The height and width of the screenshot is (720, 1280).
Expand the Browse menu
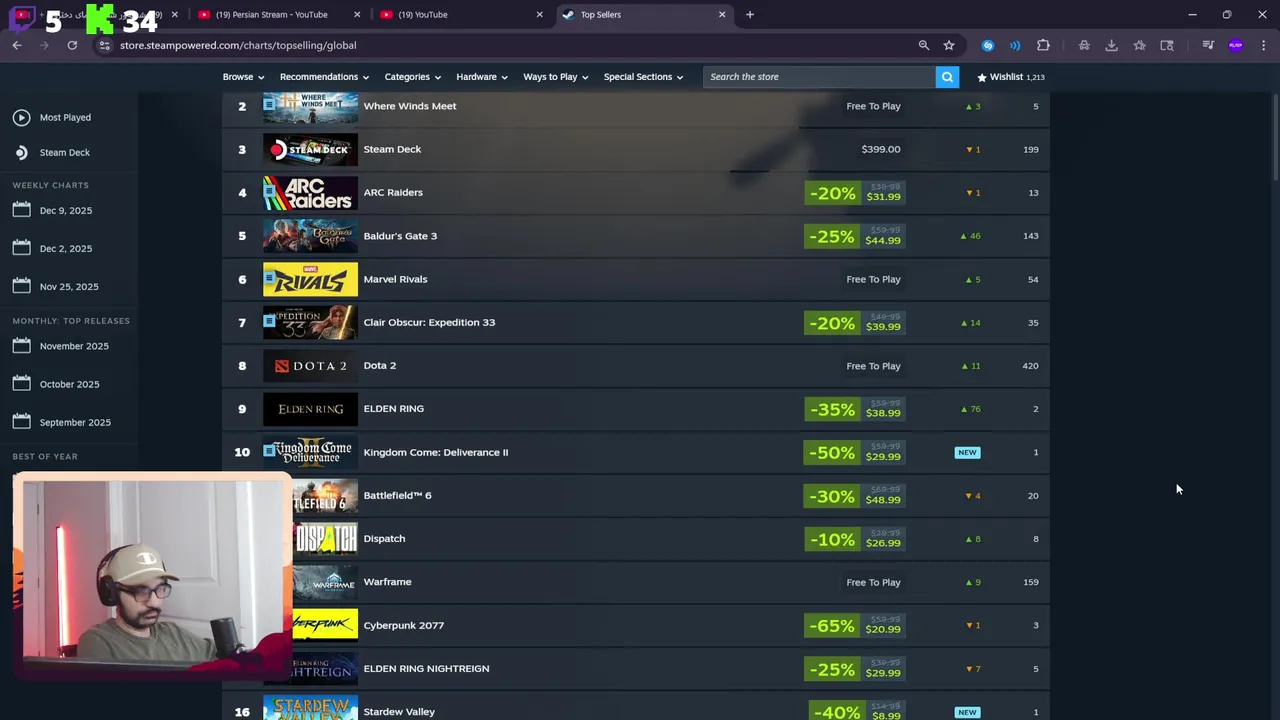coord(243,77)
